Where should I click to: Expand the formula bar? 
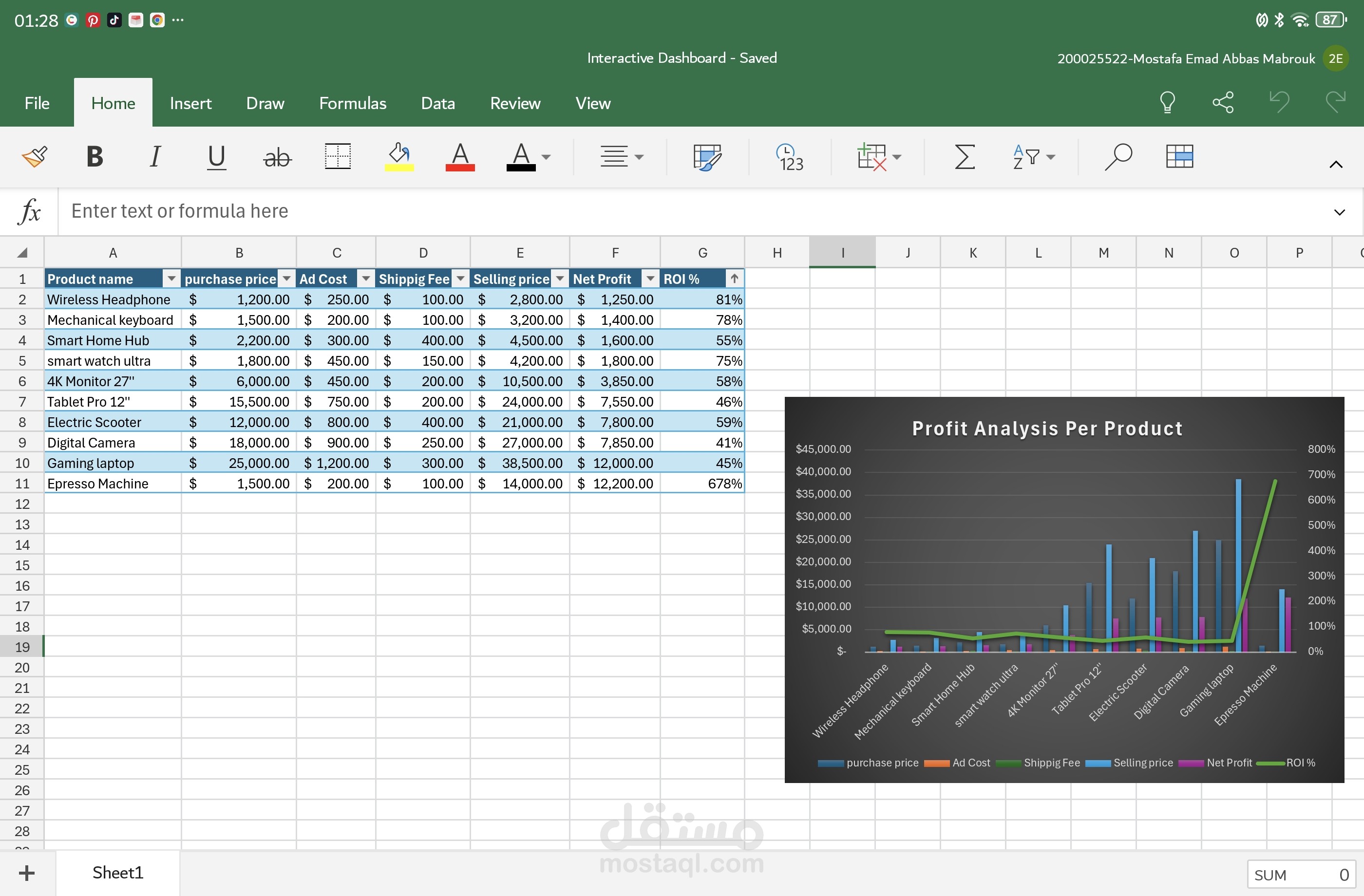point(1339,212)
